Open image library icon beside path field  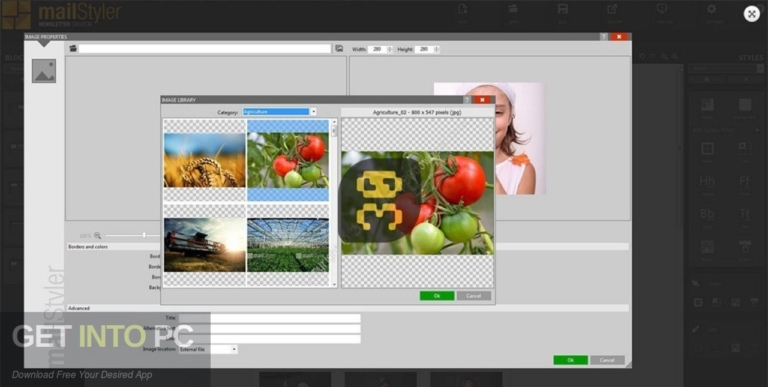pyautogui.click(x=339, y=48)
